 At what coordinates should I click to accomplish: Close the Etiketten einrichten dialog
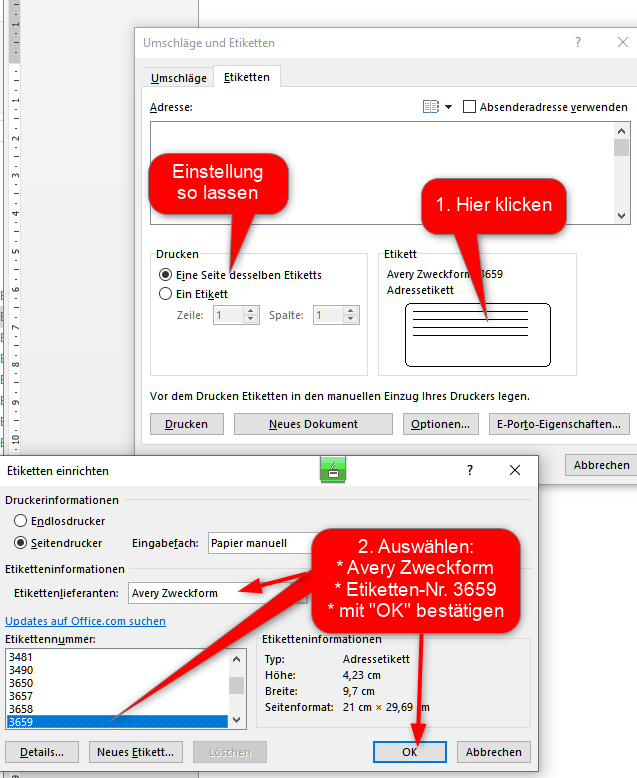pyautogui.click(x=515, y=470)
